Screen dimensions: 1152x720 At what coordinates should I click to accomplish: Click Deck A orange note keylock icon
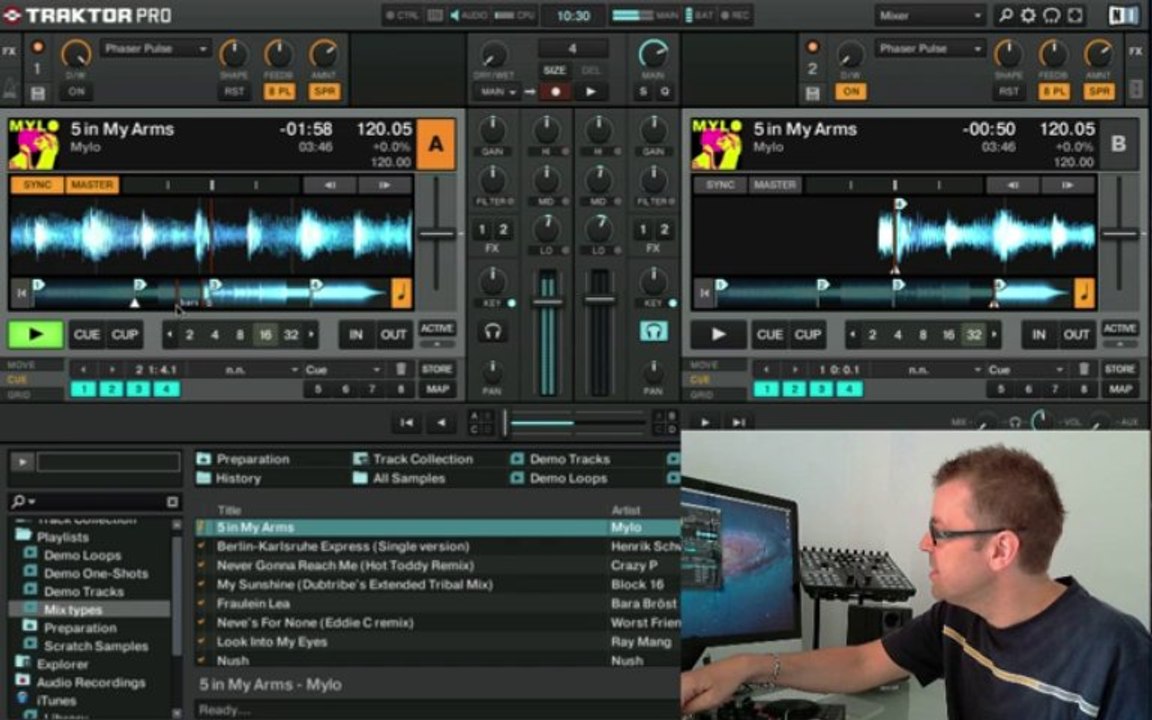(x=401, y=292)
